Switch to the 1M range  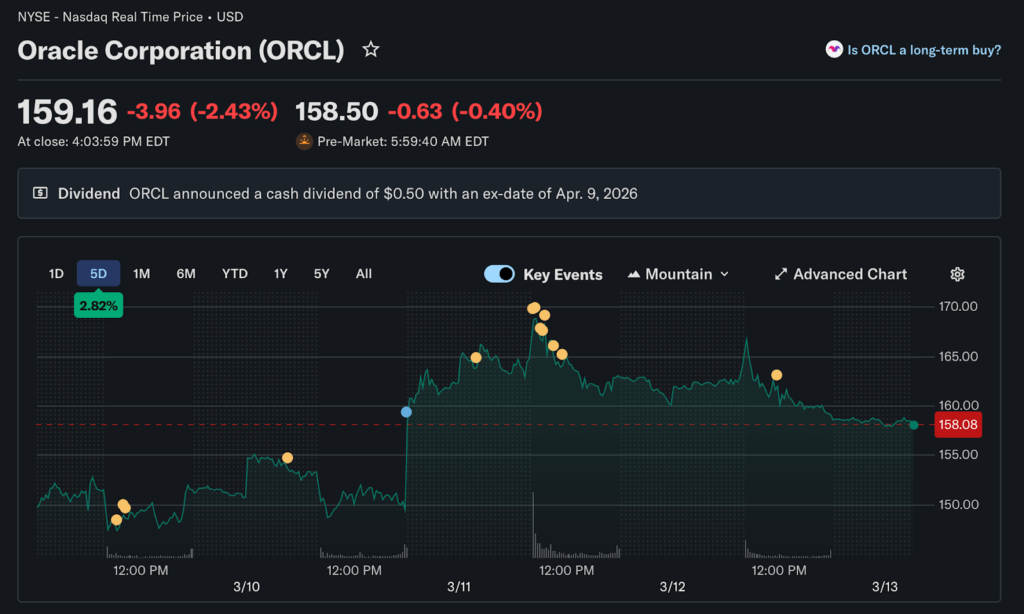coord(141,273)
